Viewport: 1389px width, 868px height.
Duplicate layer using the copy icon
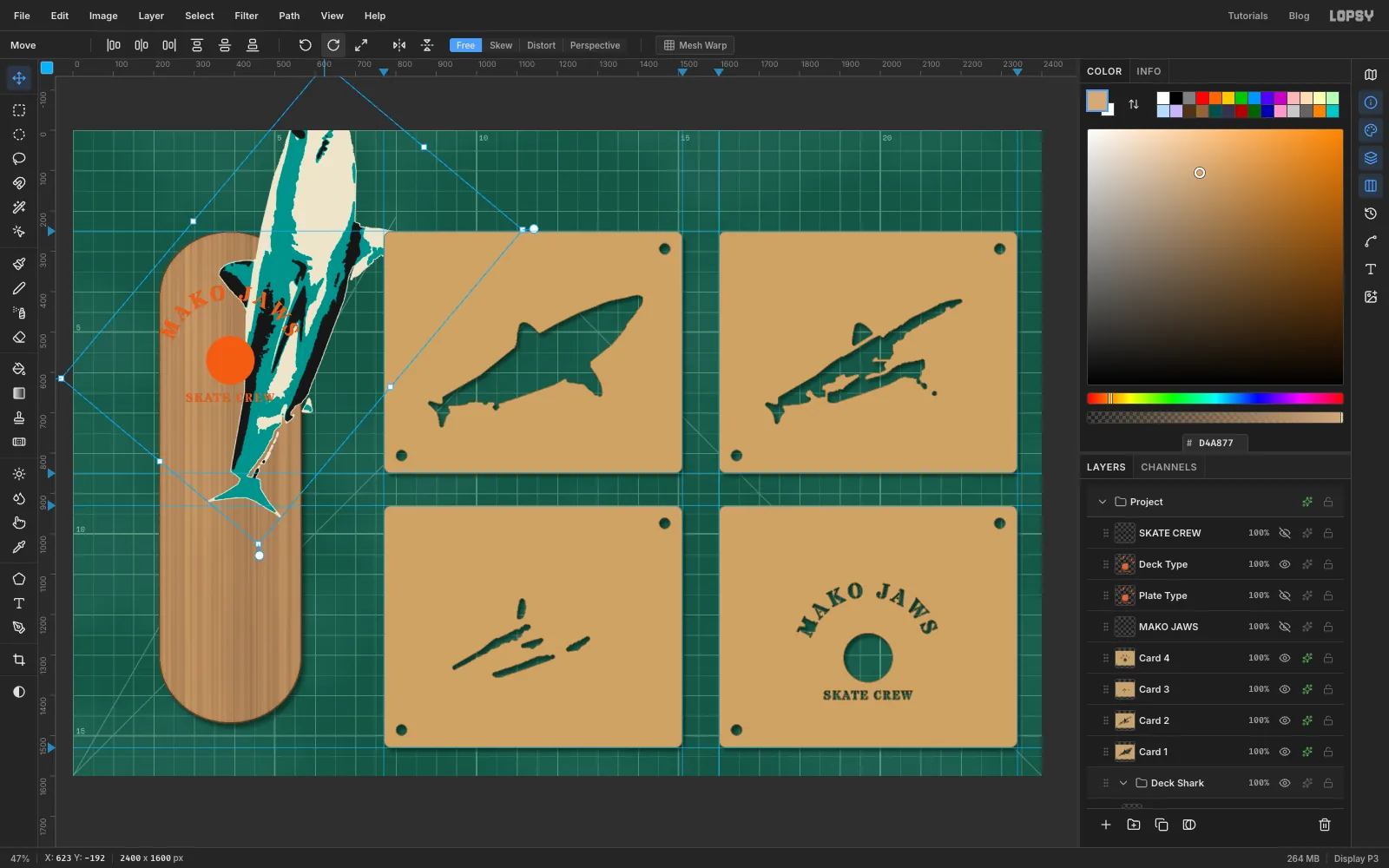pos(1162,825)
